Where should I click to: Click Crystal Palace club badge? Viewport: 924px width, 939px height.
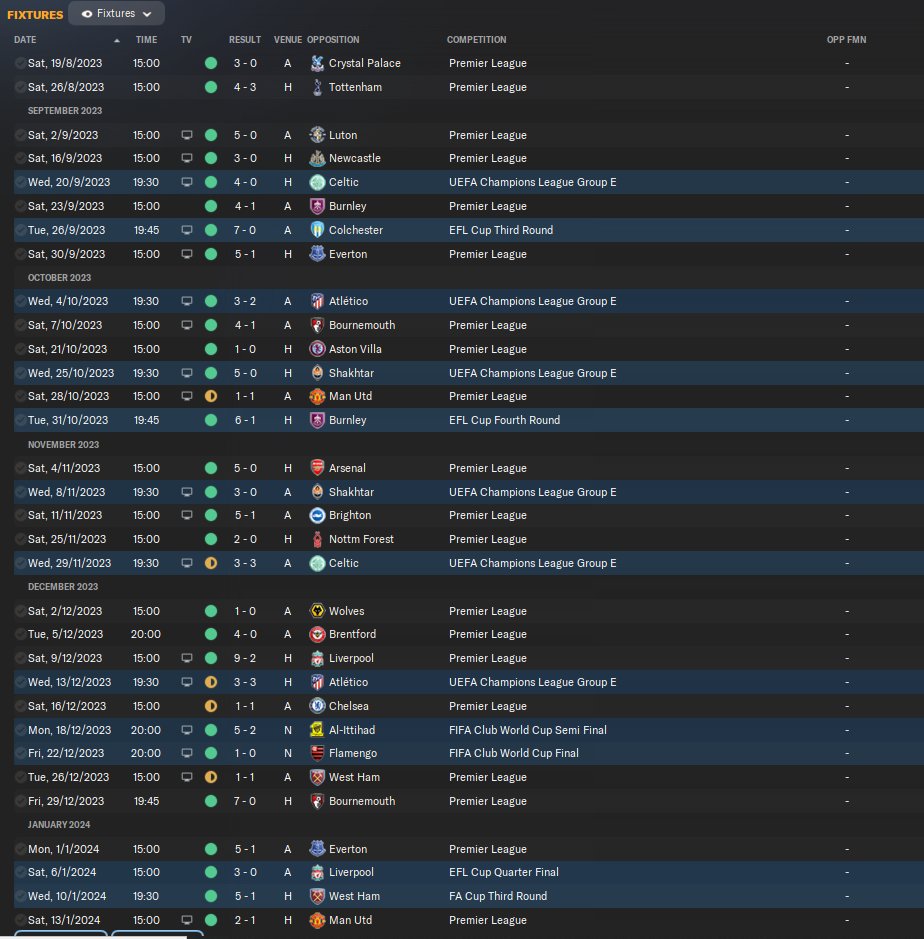click(x=317, y=63)
